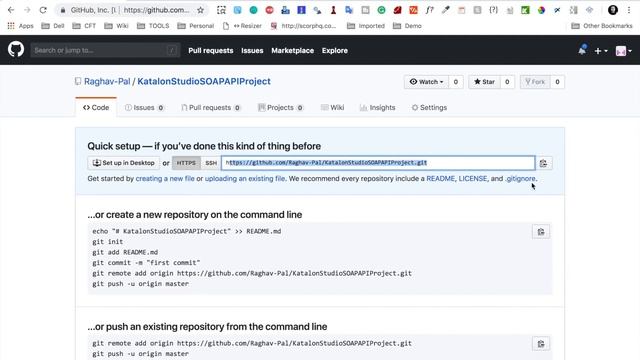Open the Raghav-Pal owner link
The height and width of the screenshot is (360, 640).
click(x=107, y=81)
